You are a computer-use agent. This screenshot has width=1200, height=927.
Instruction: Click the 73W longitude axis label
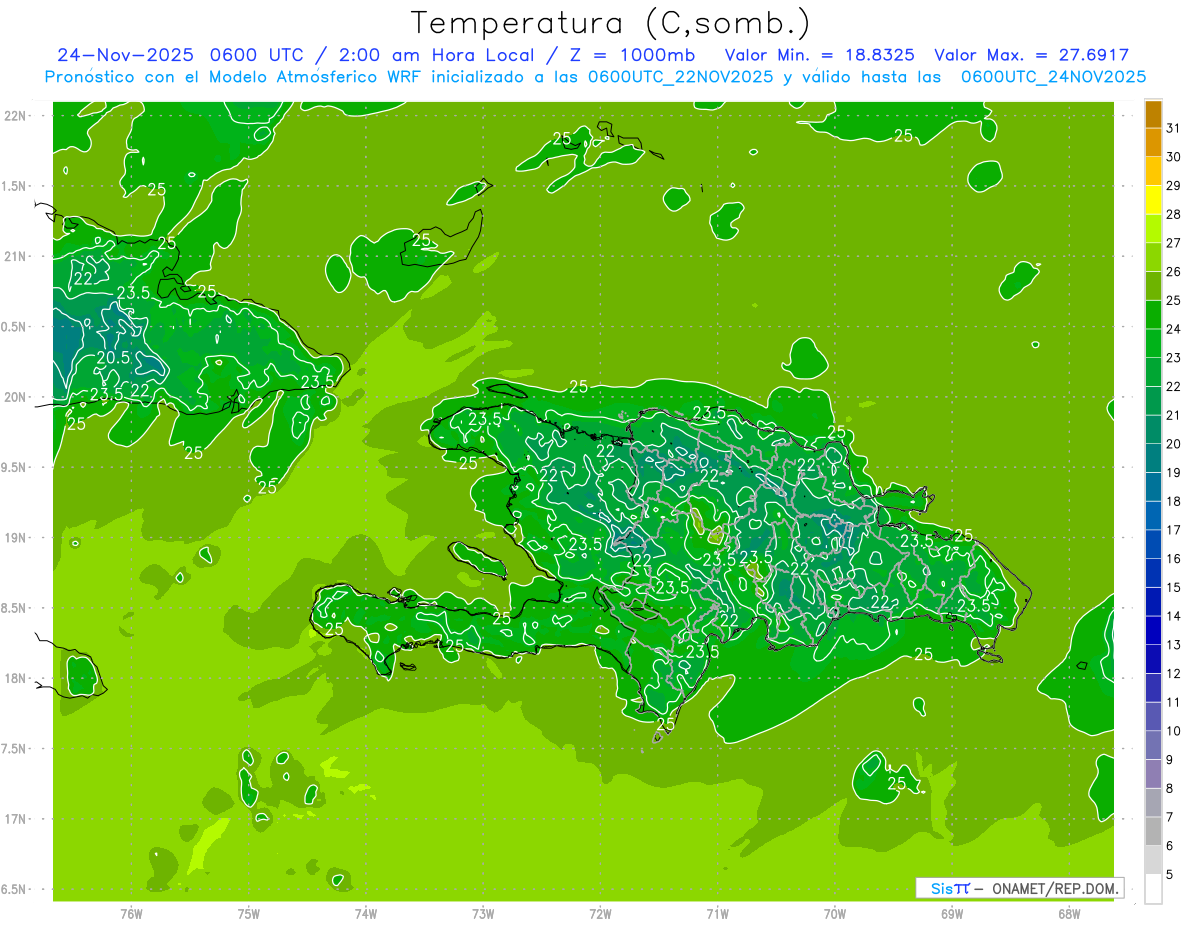483,914
